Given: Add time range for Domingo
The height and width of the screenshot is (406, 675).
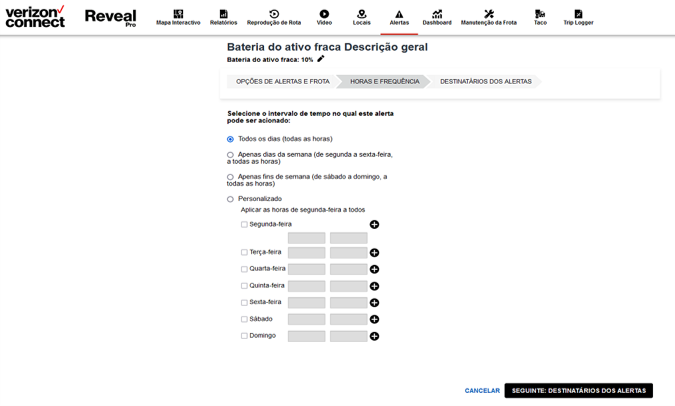Looking at the screenshot, I should click(375, 336).
